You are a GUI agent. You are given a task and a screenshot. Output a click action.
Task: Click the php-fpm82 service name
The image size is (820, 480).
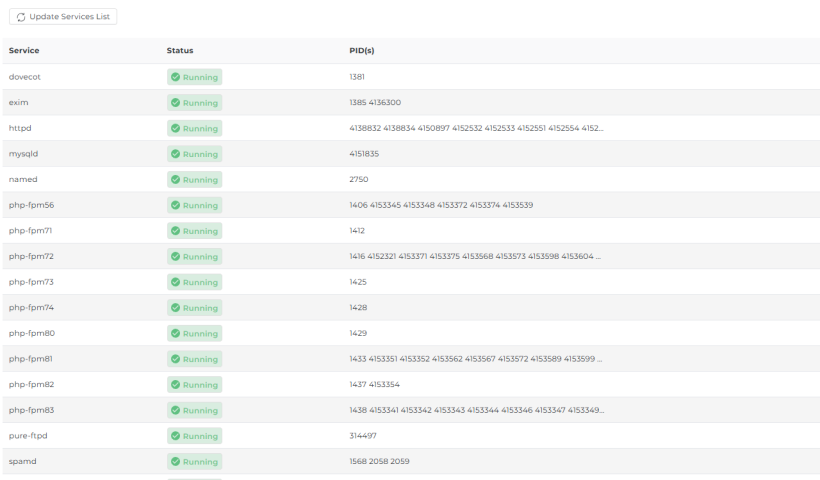pos(31,384)
